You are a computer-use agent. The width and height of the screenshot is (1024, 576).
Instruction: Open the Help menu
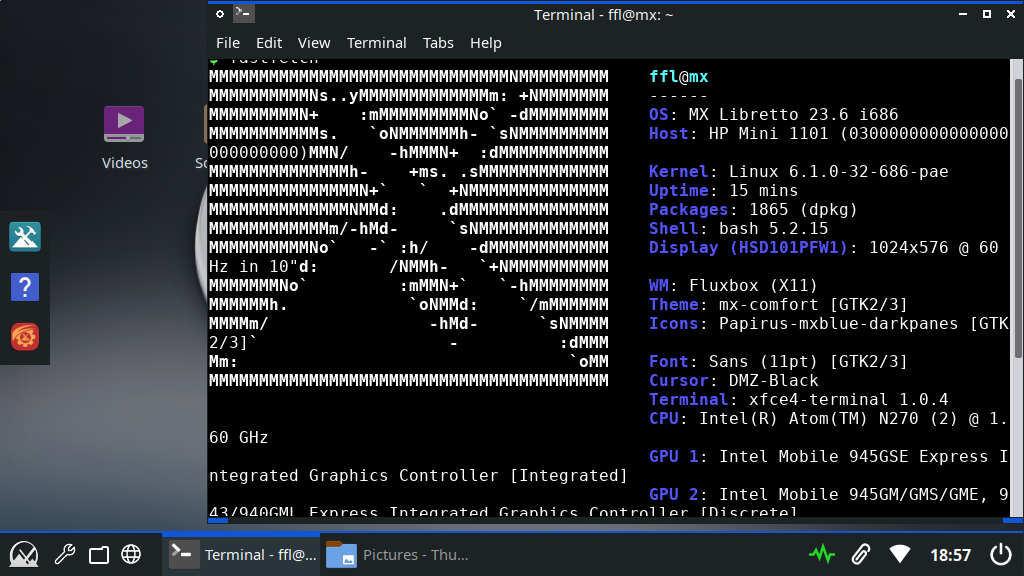point(485,43)
